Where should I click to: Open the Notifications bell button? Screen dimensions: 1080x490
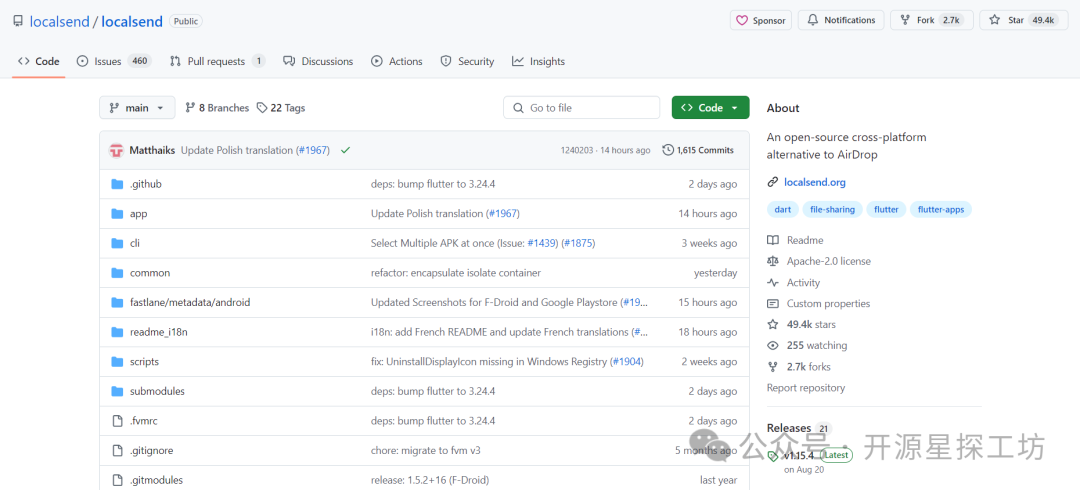[x=841, y=20]
